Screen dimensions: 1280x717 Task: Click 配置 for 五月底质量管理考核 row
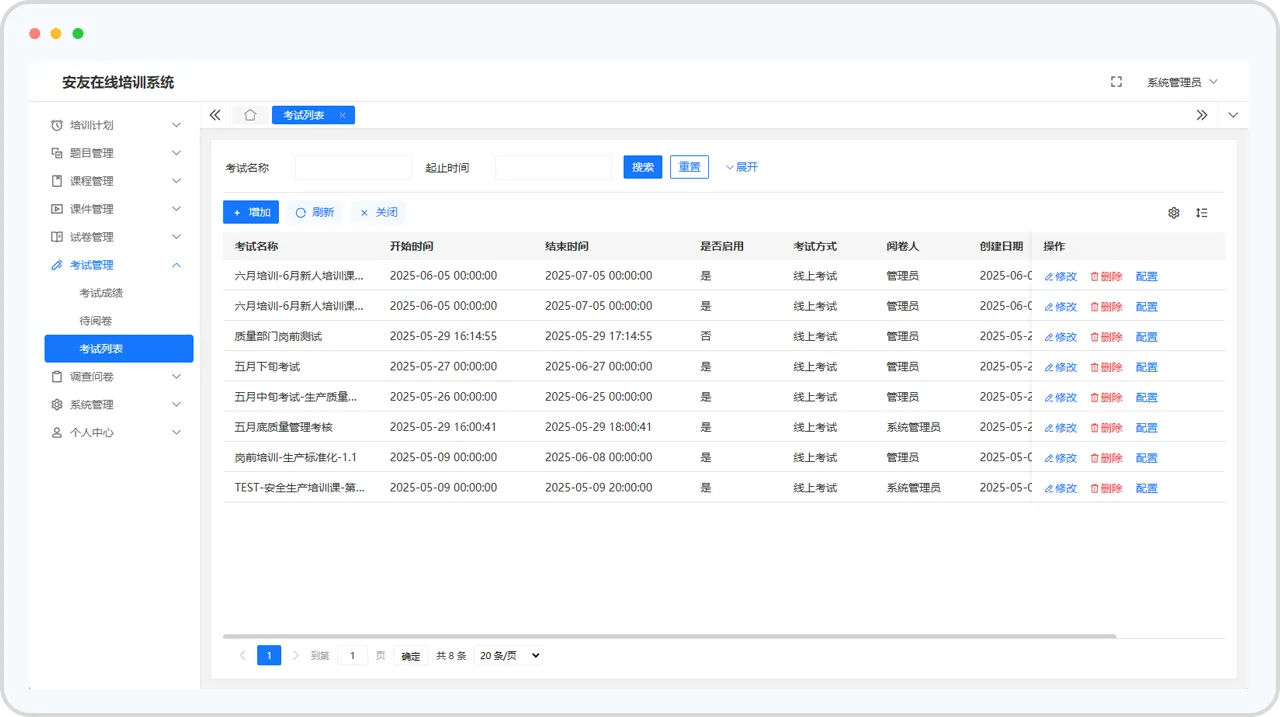point(1147,428)
